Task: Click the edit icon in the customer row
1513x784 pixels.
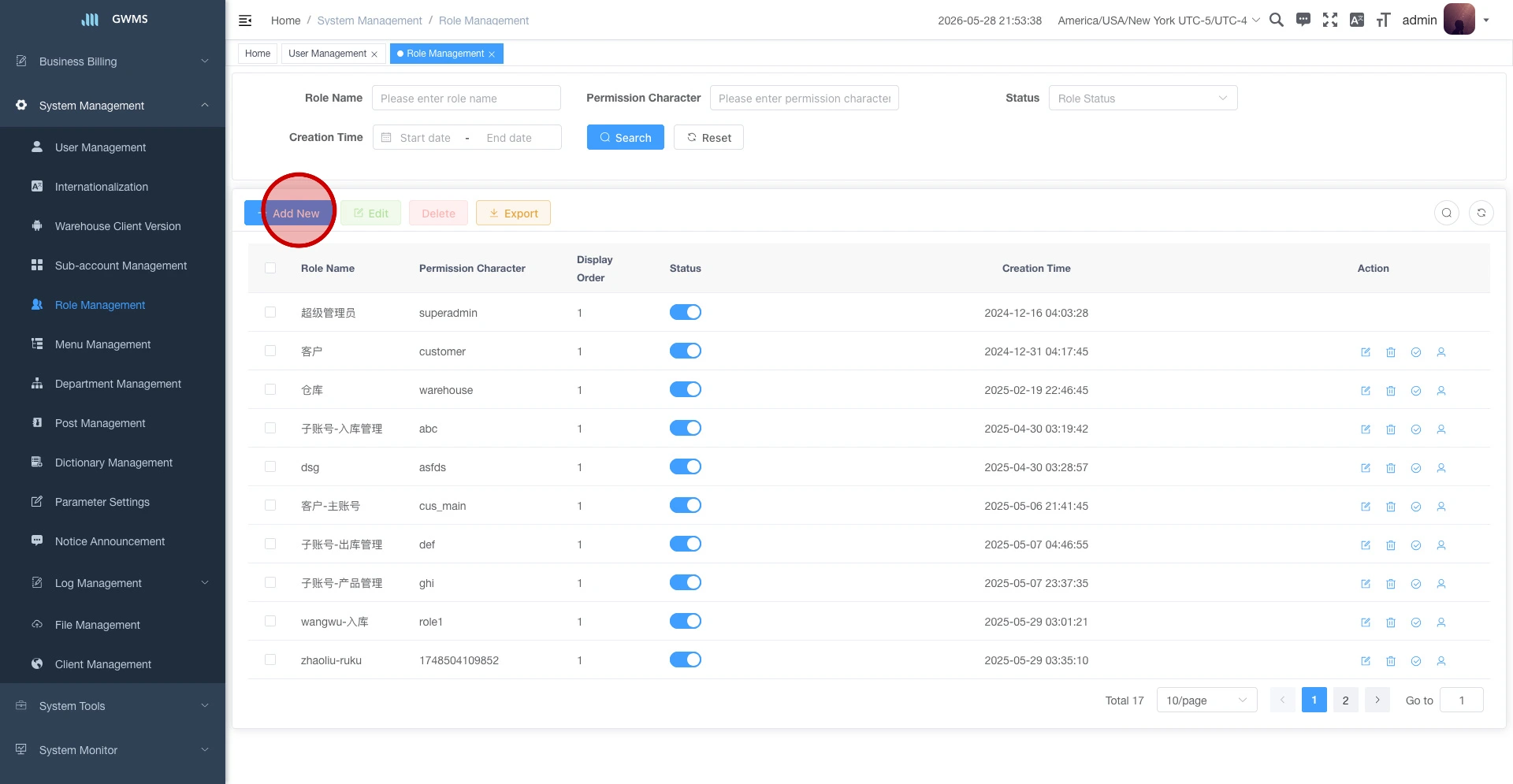Action: [x=1366, y=352]
